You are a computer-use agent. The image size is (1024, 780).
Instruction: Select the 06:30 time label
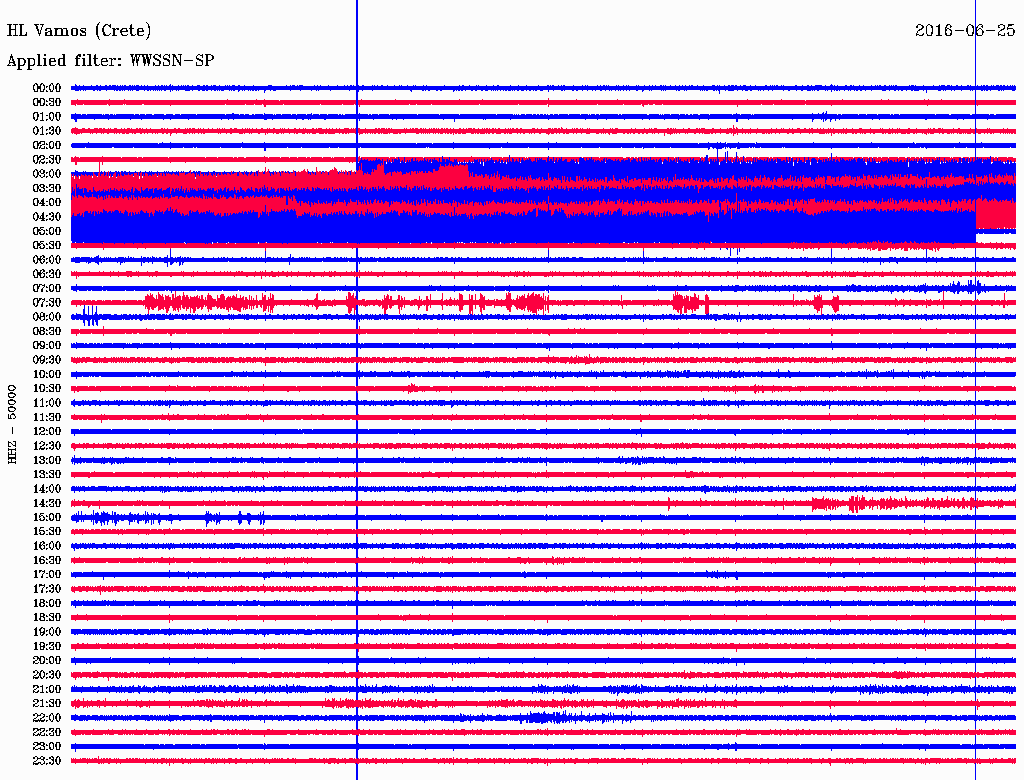click(x=47, y=274)
